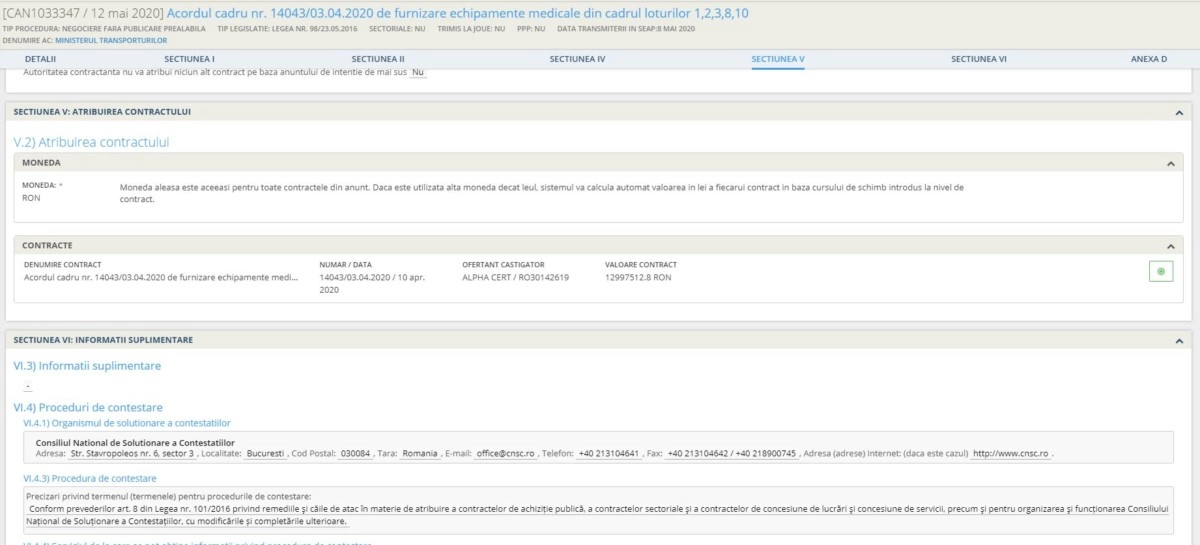Click the Acordul cadru contract name row
The image size is (1200, 545).
[x=160, y=277]
